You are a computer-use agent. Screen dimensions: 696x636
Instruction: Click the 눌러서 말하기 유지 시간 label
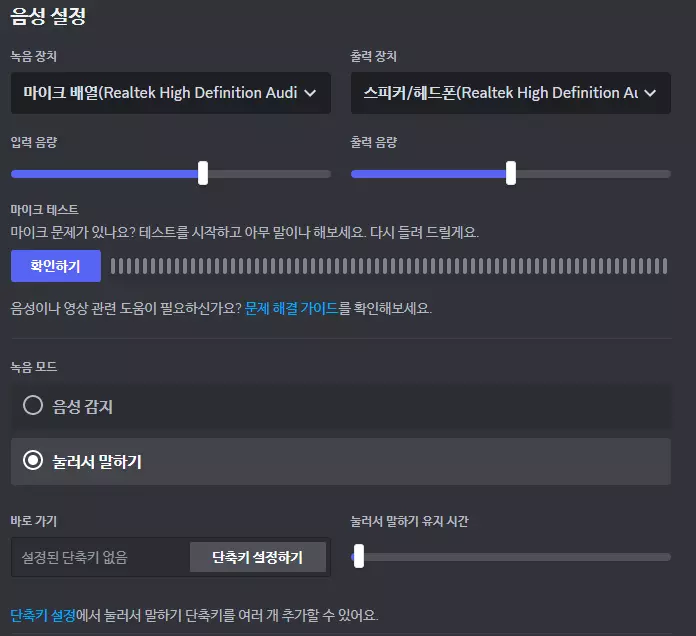409,521
